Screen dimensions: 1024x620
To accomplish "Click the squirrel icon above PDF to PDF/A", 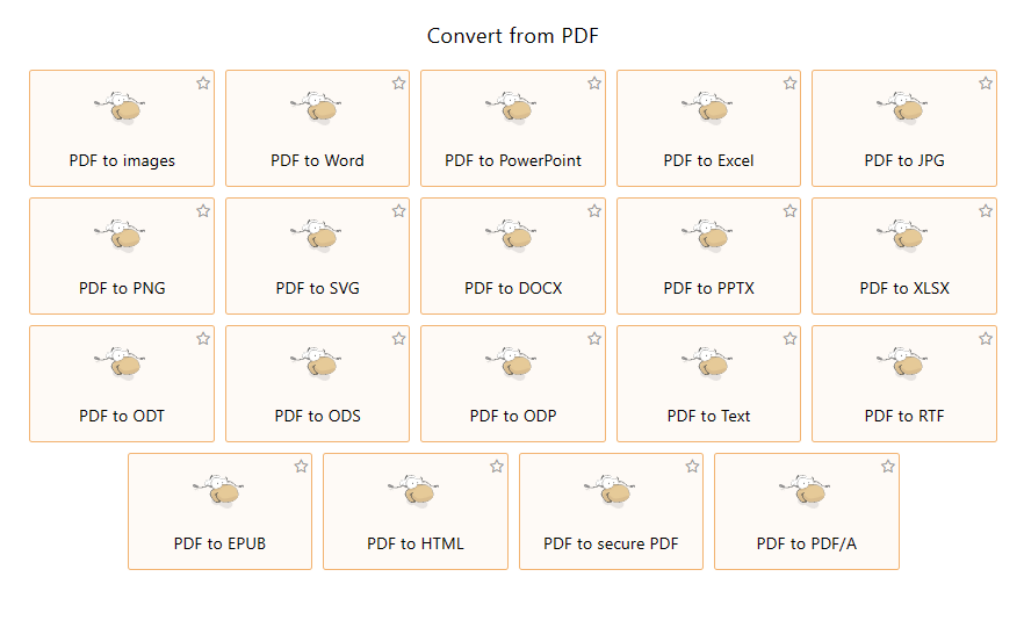I will pyautogui.click(x=805, y=491).
